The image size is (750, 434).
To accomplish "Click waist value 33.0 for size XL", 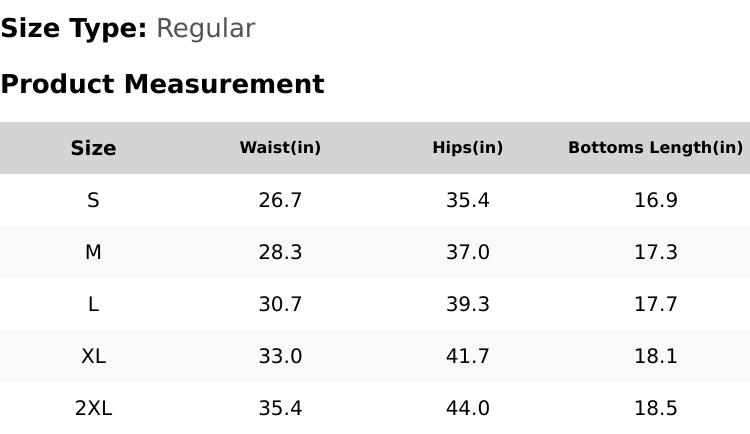I will pos(280,356).
